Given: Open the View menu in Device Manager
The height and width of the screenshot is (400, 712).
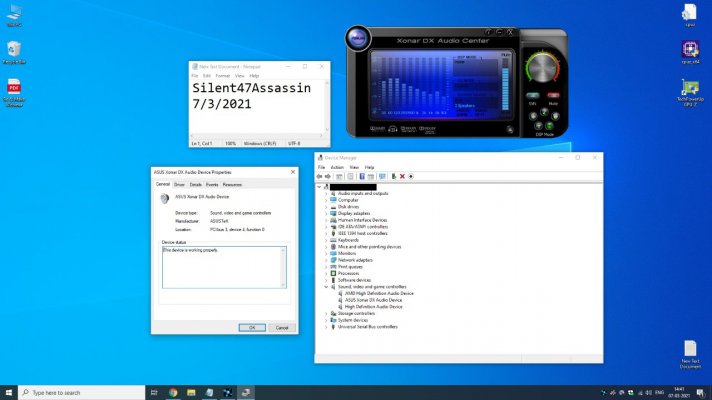Looking at the screenshot, I should coord(354,168).
